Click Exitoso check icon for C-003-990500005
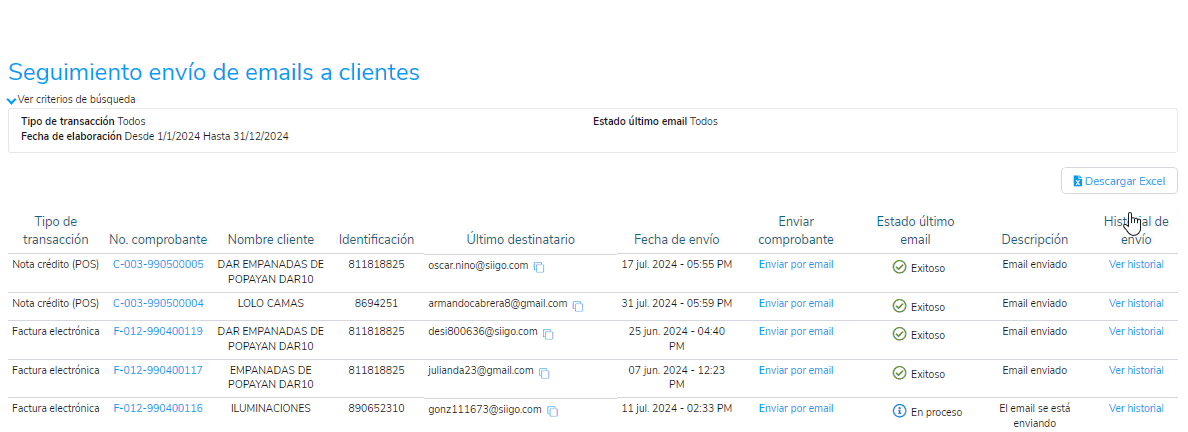Viewport: 1188px width, 432px height. tap(899, 268)
